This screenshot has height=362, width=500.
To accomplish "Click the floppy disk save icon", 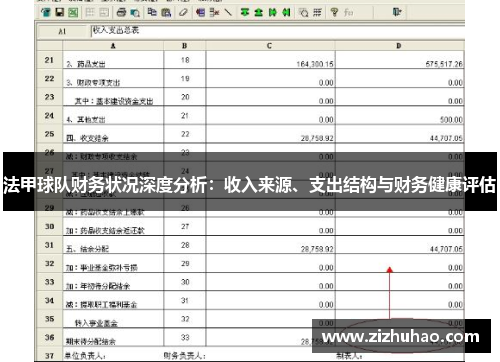I will tap(60, 13).
